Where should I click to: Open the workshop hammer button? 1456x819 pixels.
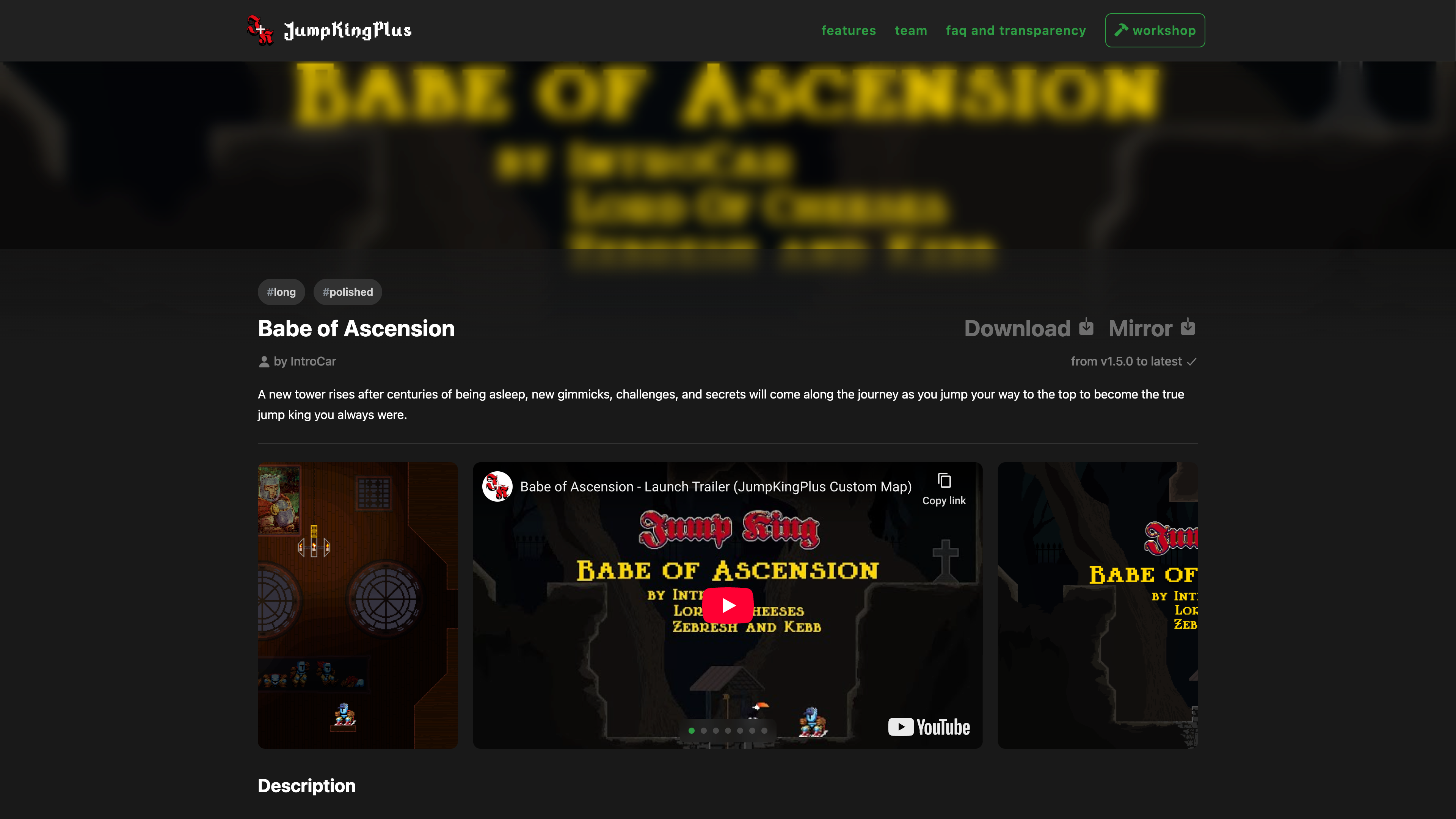point(1155,30)
